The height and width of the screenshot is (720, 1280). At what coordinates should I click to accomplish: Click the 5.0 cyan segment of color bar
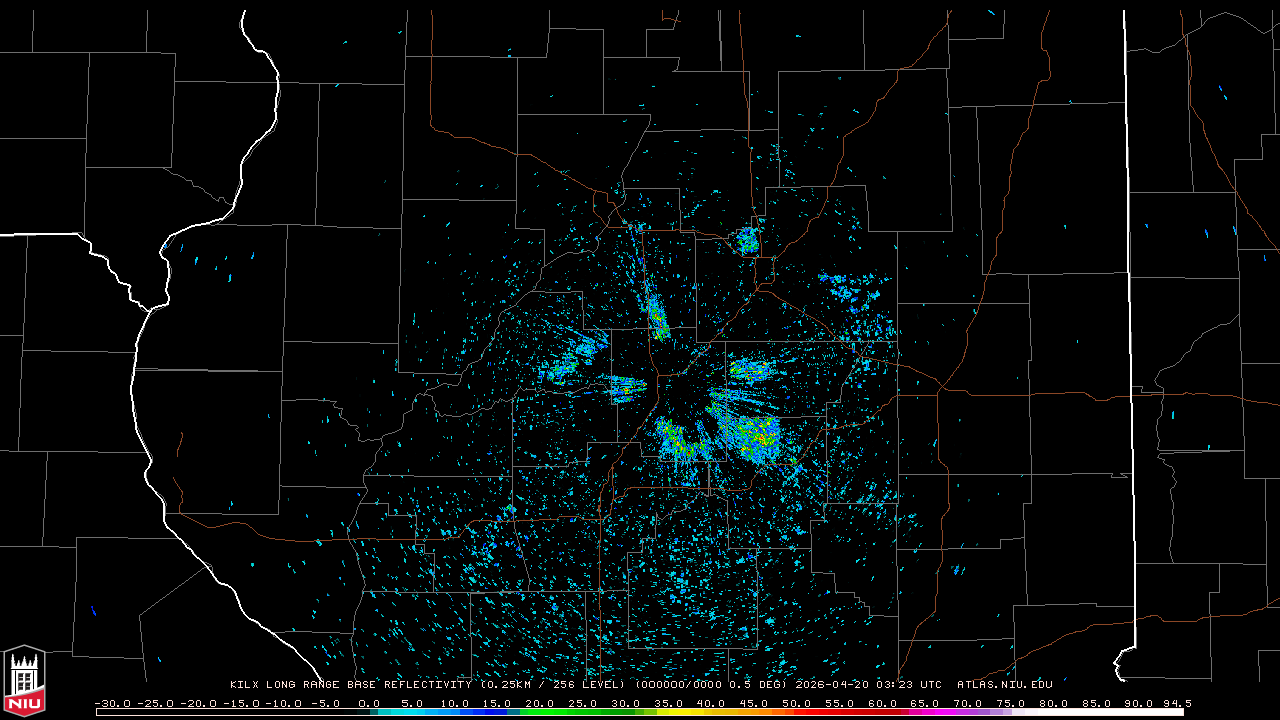pyautogui.click(x=411, y=712)
